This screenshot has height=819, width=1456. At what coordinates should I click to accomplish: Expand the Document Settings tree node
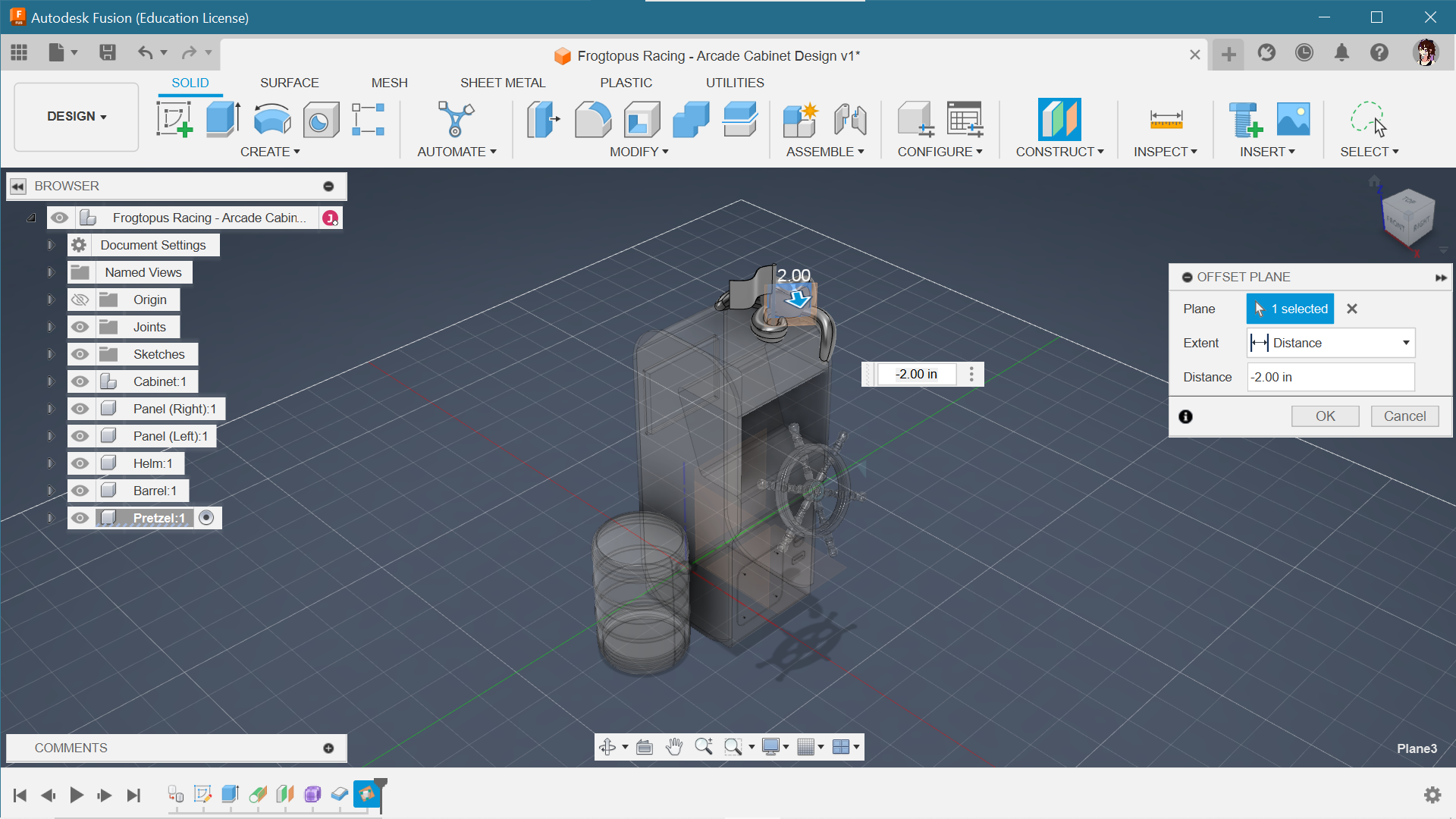pyautogui.click(x=51, y=245)
